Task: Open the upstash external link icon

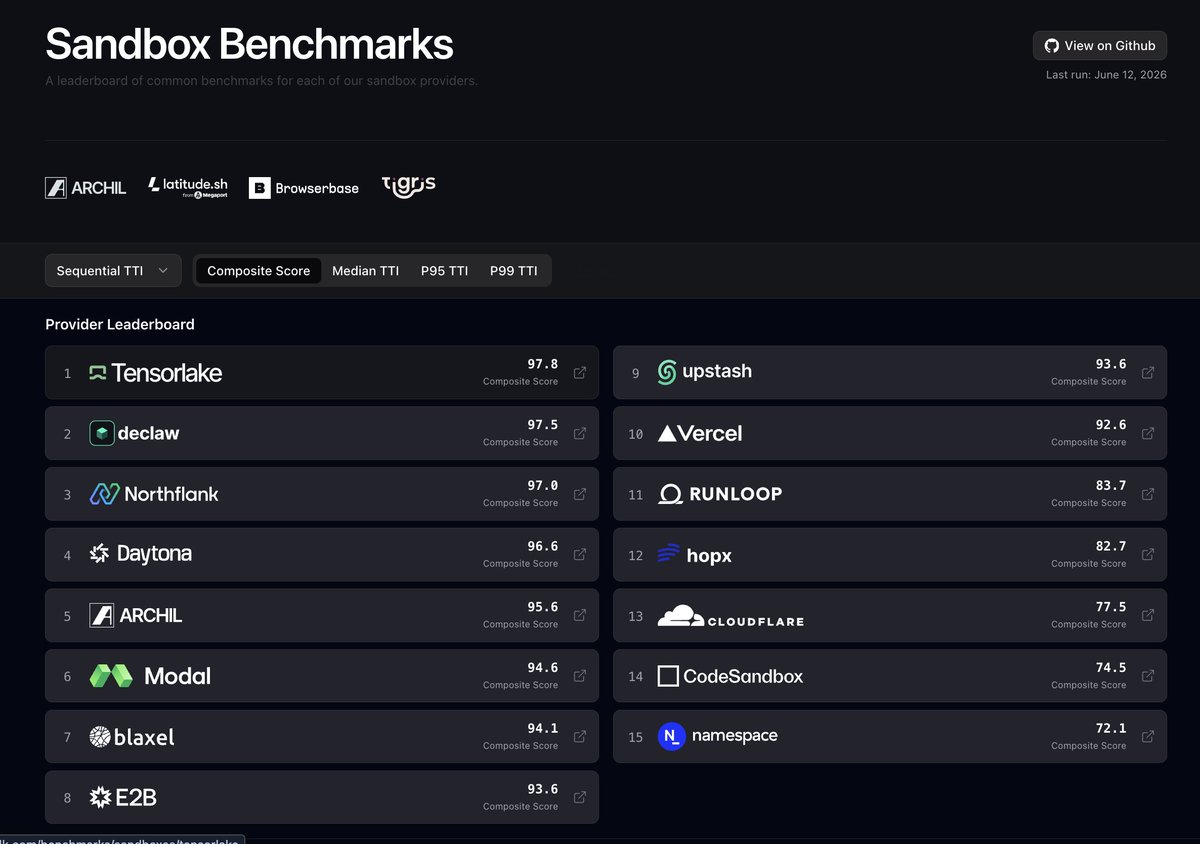Action: pos(1148,373)
